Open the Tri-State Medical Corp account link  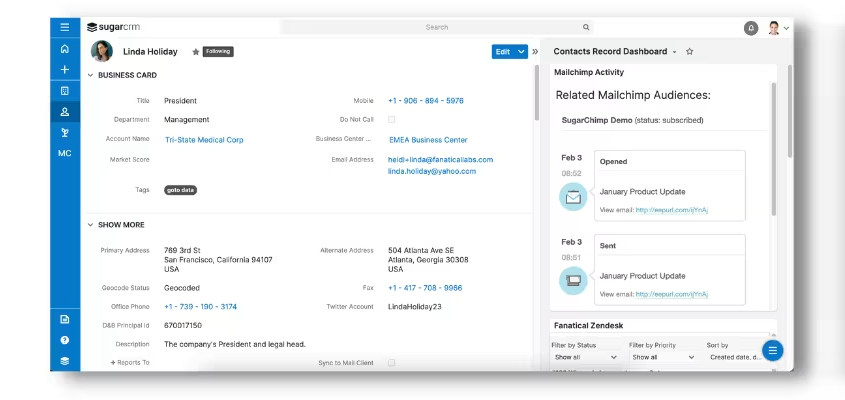coord(204,140)
